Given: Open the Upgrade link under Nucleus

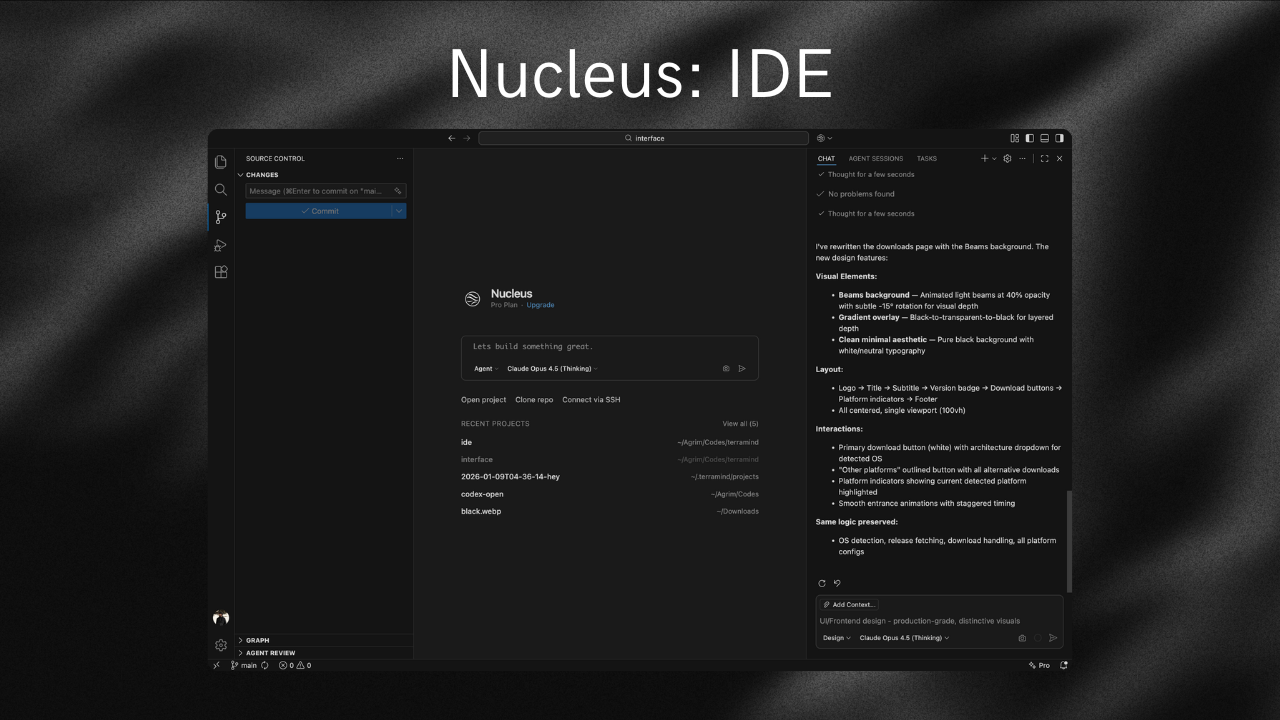Looking at the screenshot, I should coord(540,304).
